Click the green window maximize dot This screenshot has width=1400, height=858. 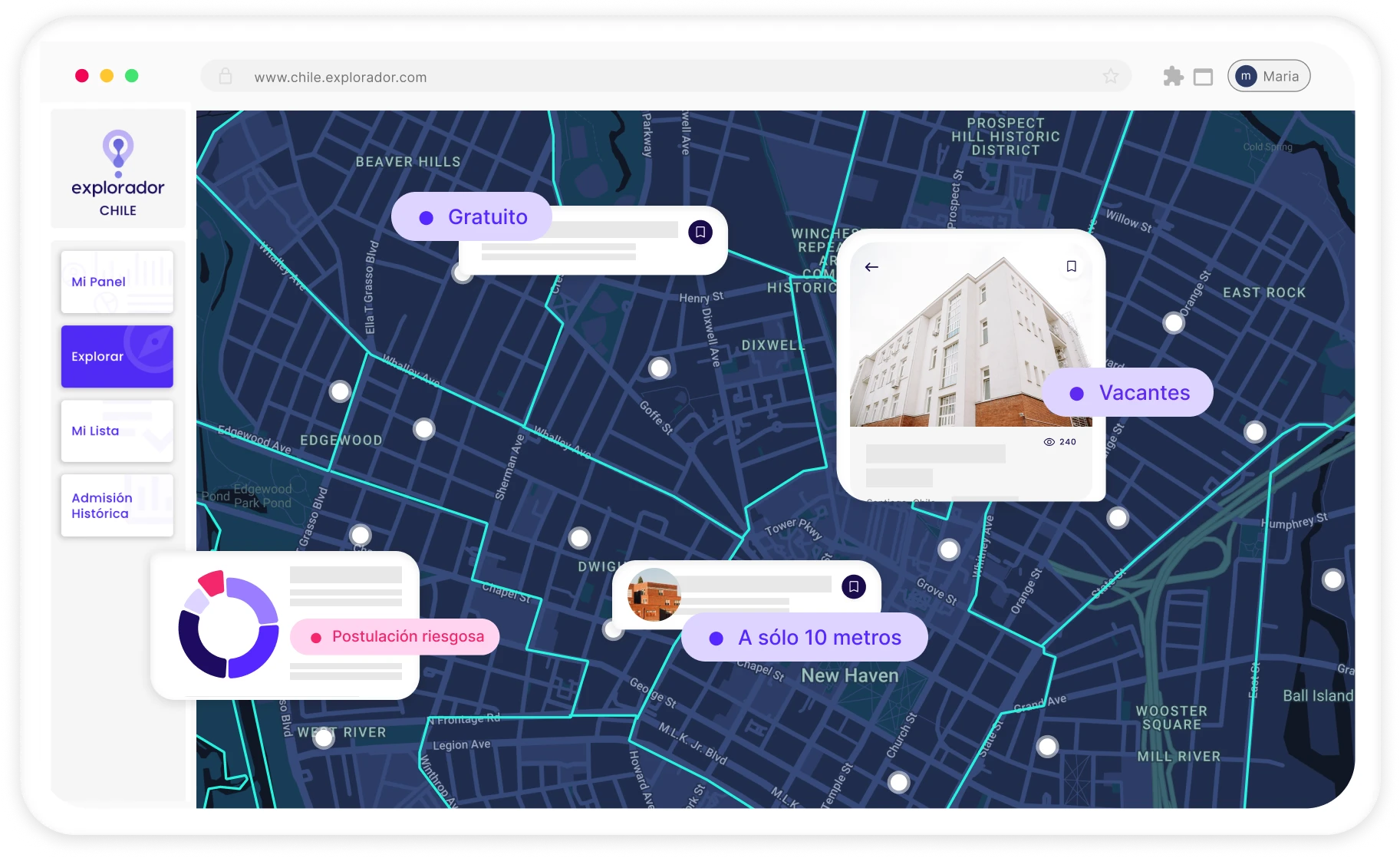point(132,75)
